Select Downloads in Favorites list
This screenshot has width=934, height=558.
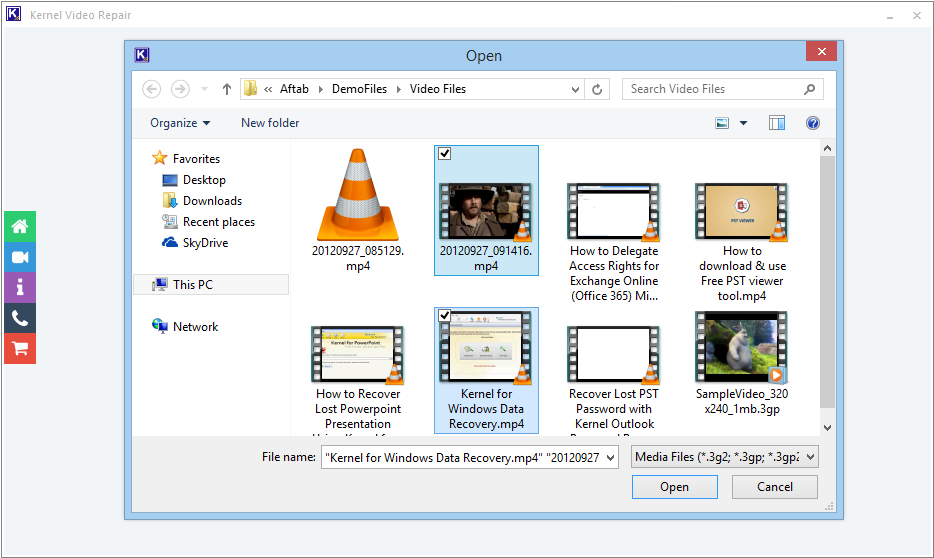212,201
